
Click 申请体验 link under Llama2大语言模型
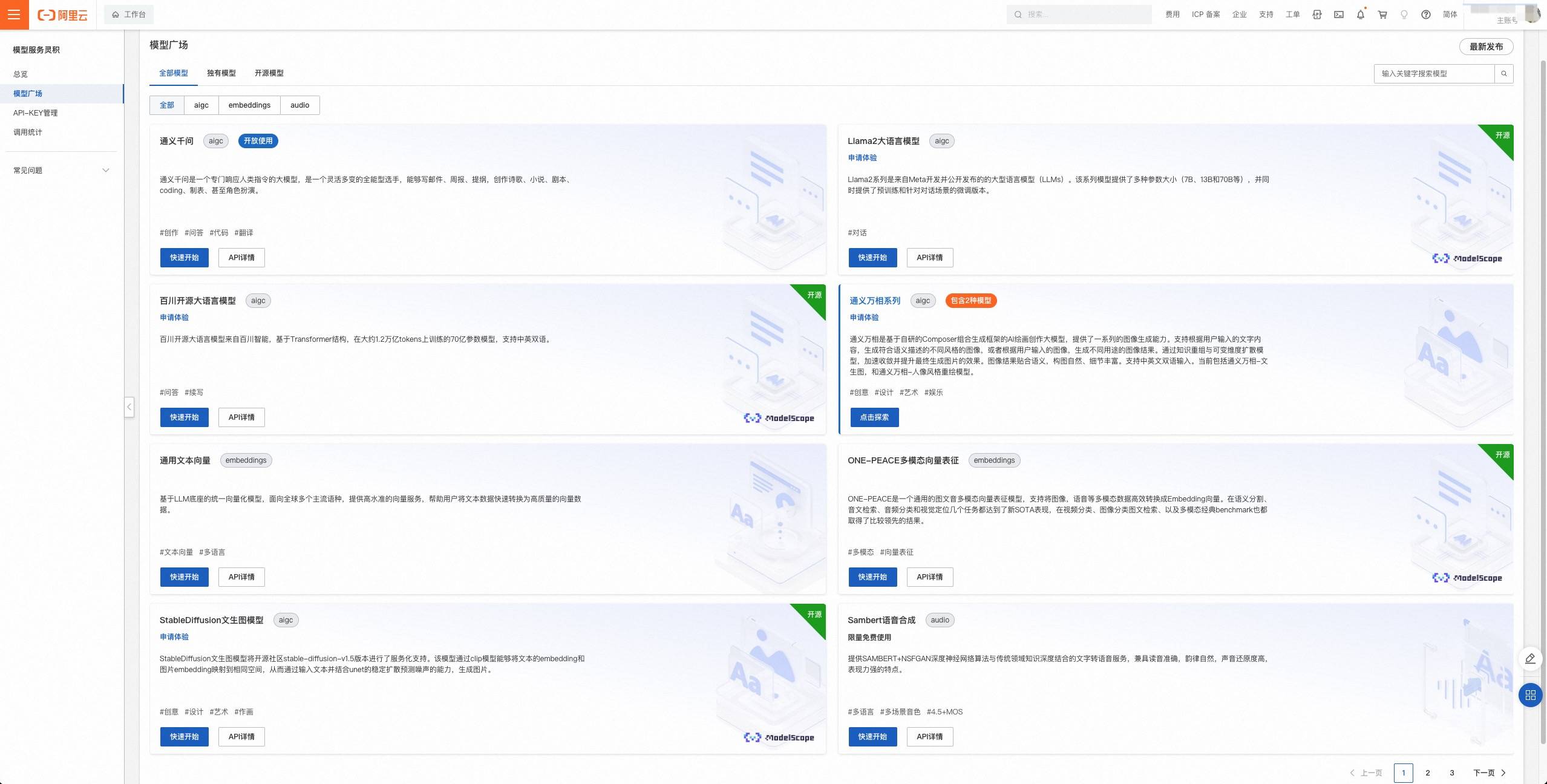[862, 158]
